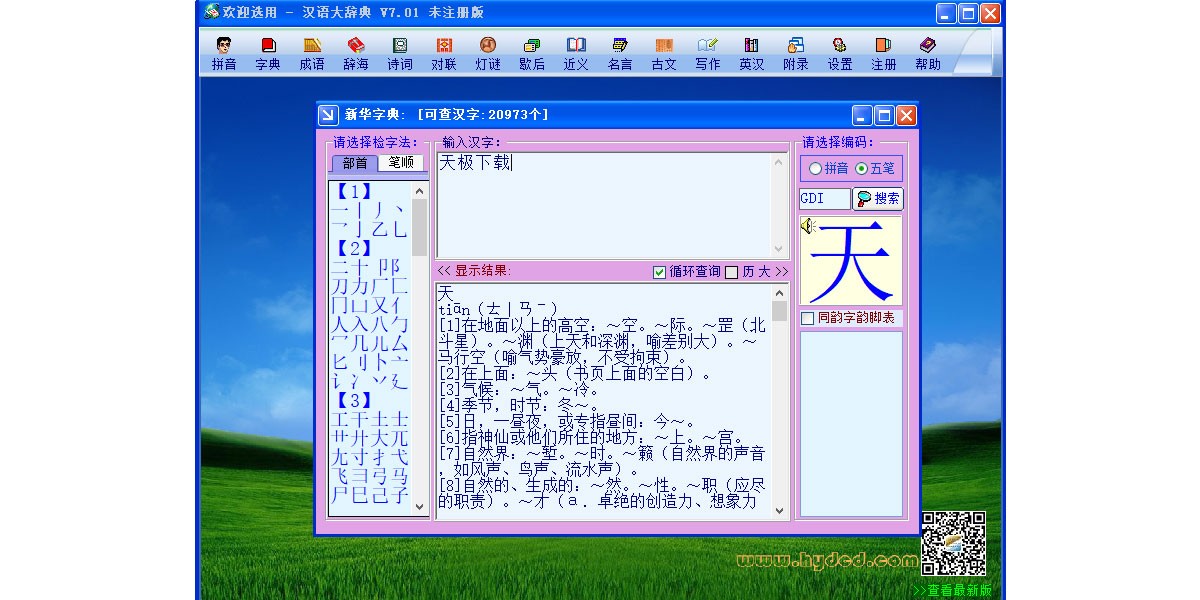Open the 古文 classical texts module

tap(664, 54)
